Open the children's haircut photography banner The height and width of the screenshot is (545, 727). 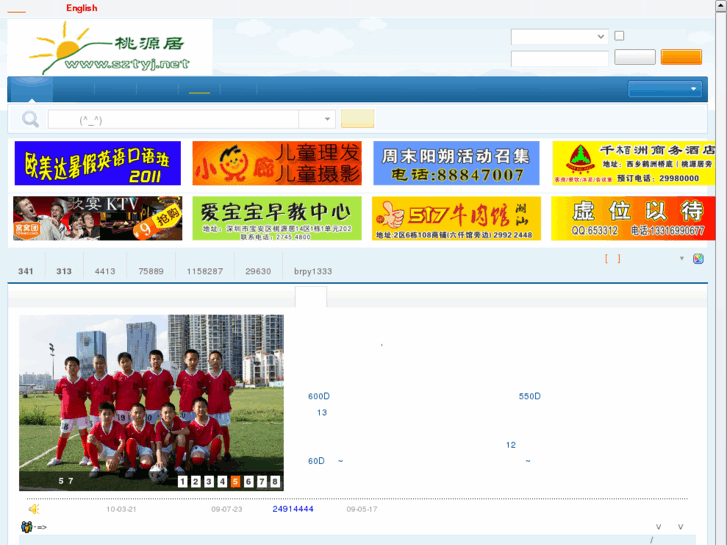pos(277,163)
